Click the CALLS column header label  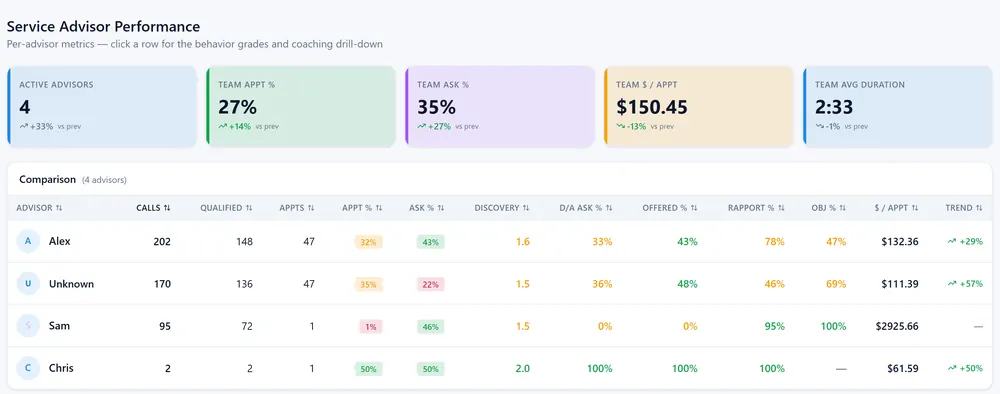[149, 208]
